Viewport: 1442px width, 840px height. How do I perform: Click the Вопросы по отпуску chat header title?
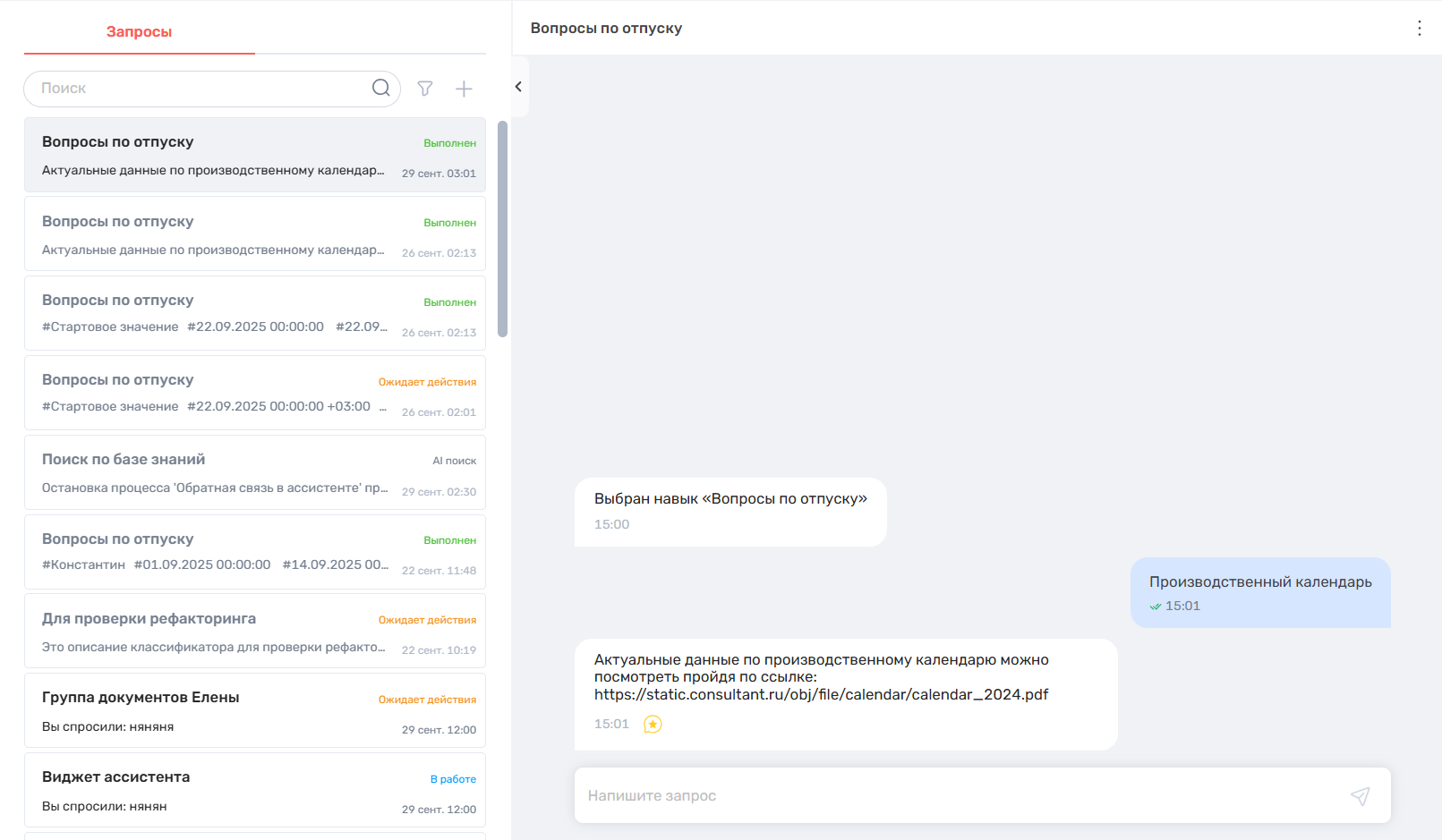click(x=606, y=29)
